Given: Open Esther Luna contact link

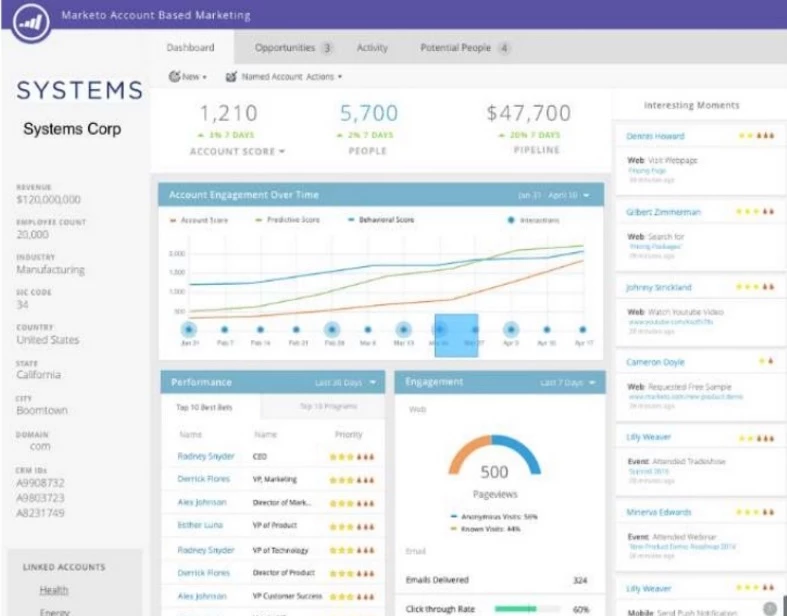Looking at the screenshot, I should (x=200, y=525).
